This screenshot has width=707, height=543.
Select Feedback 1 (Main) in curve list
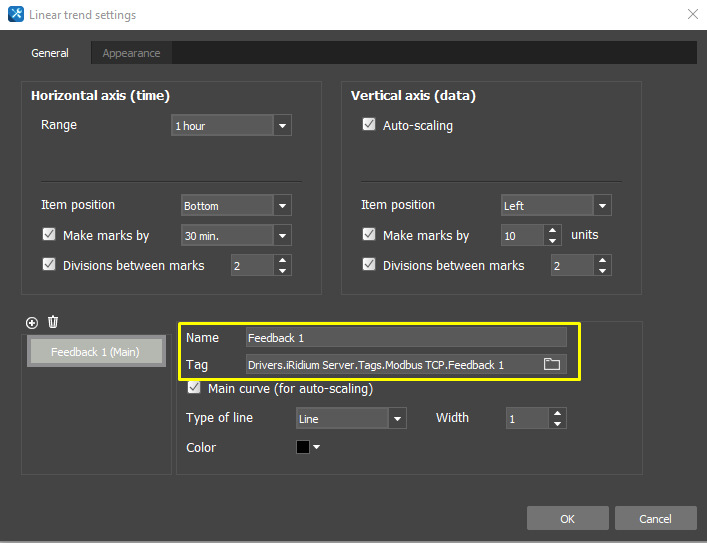[95, 352]
